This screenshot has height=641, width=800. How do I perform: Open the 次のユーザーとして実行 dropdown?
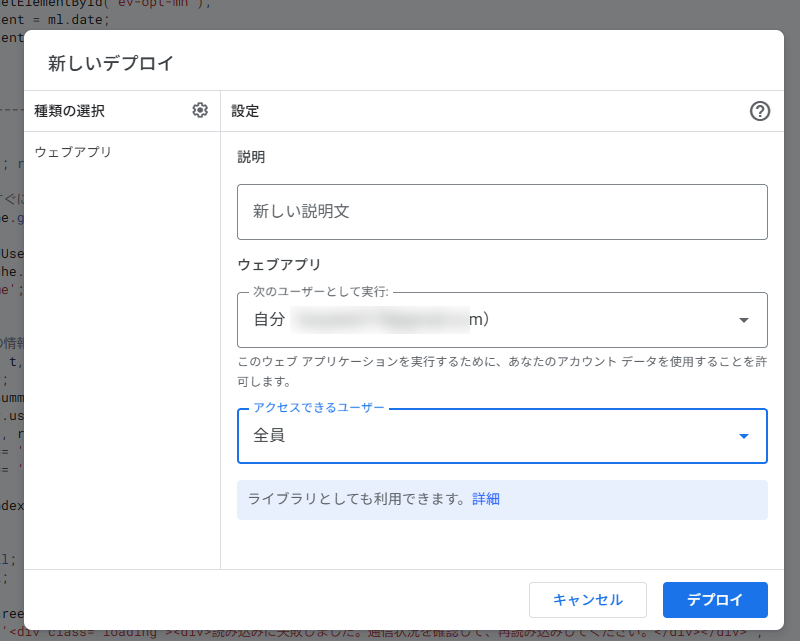(x=502, y=320)
